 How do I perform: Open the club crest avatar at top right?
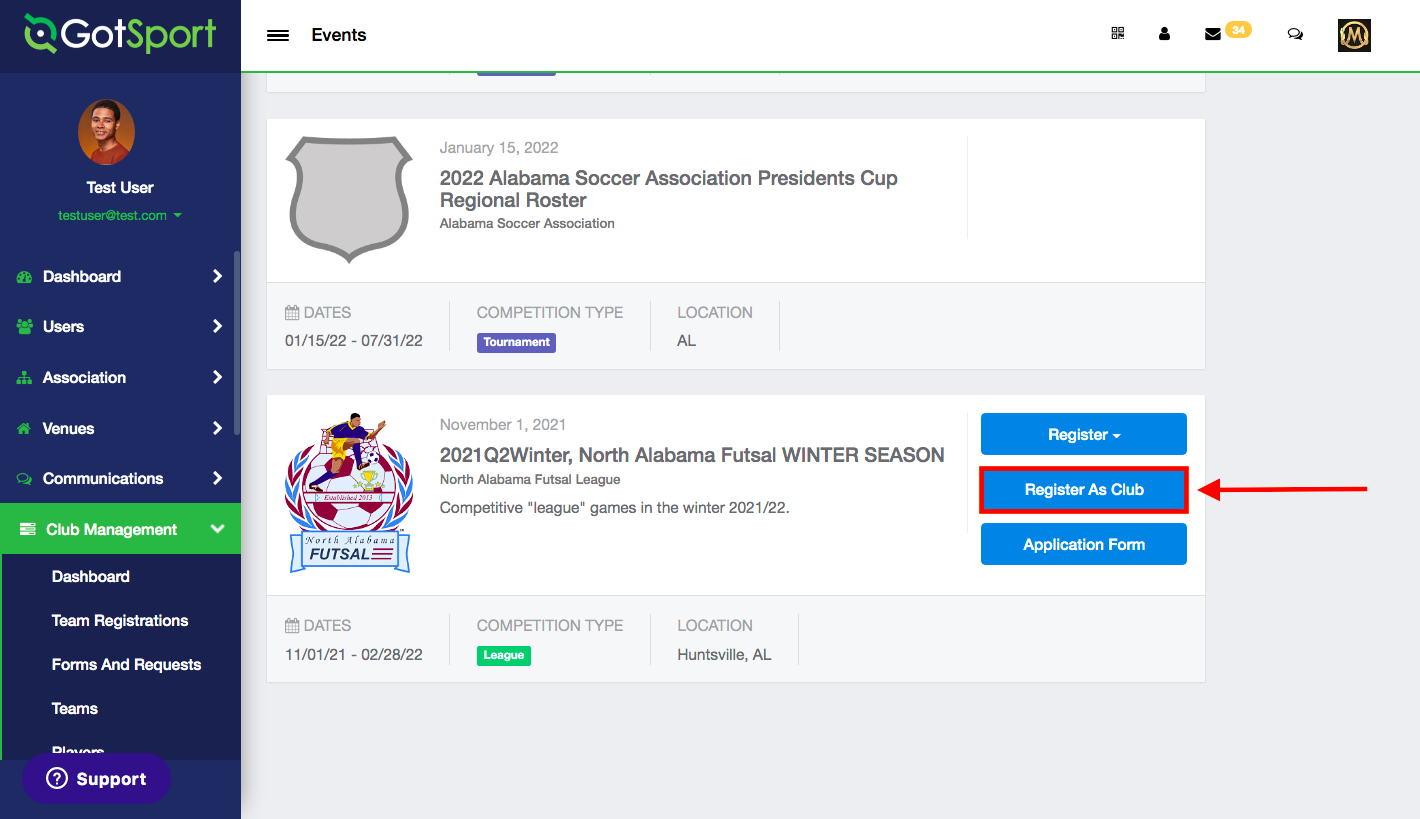(1354, 35)
